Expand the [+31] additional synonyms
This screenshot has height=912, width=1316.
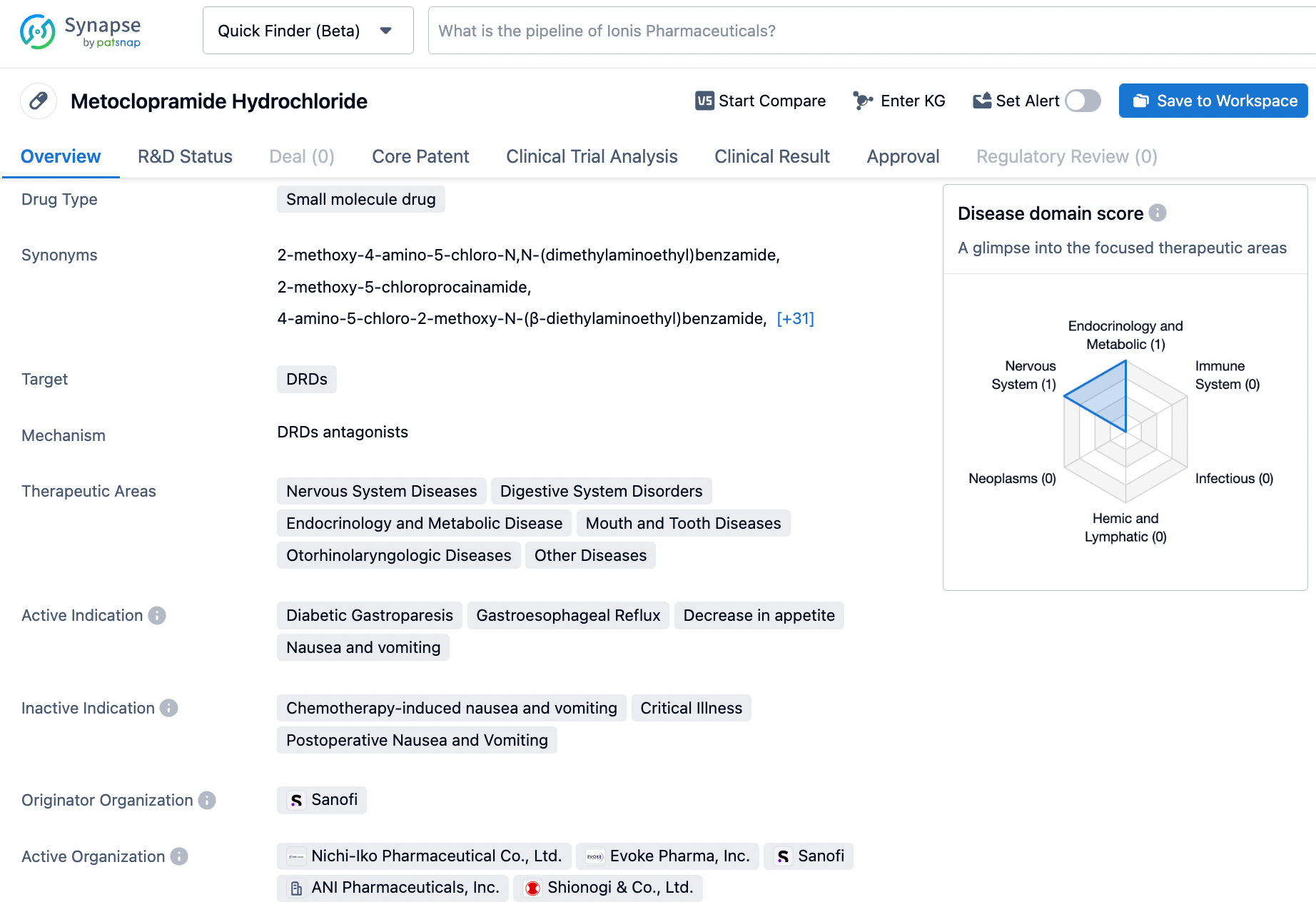[x=795, y=318]
